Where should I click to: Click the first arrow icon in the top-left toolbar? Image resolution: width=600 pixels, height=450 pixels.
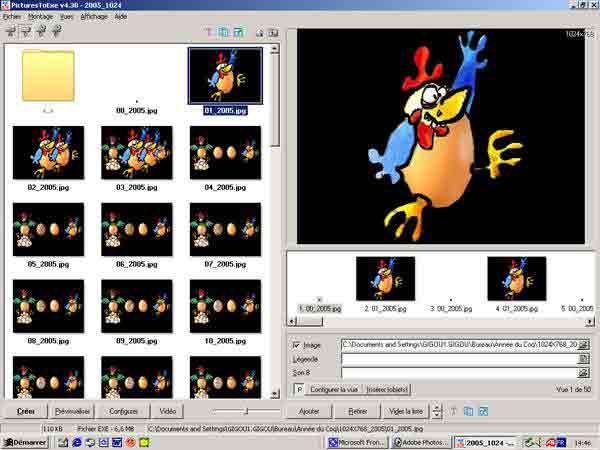click(x=11, y=31)
